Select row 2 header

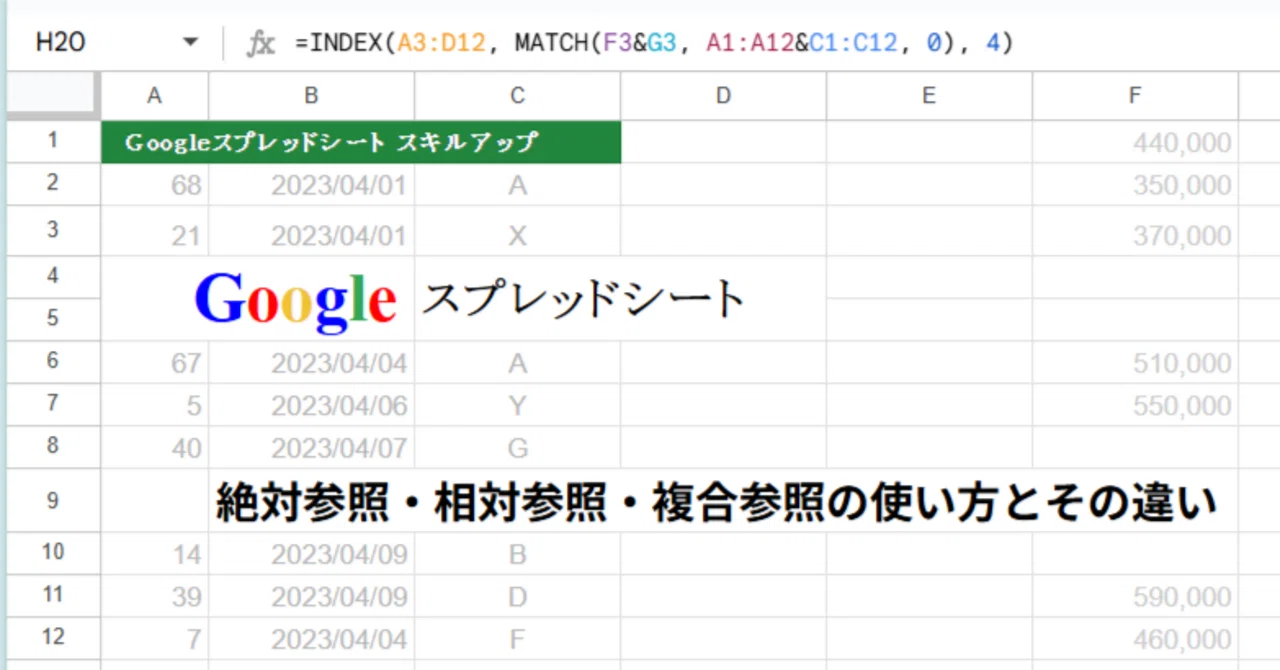[x=54, y=185]
